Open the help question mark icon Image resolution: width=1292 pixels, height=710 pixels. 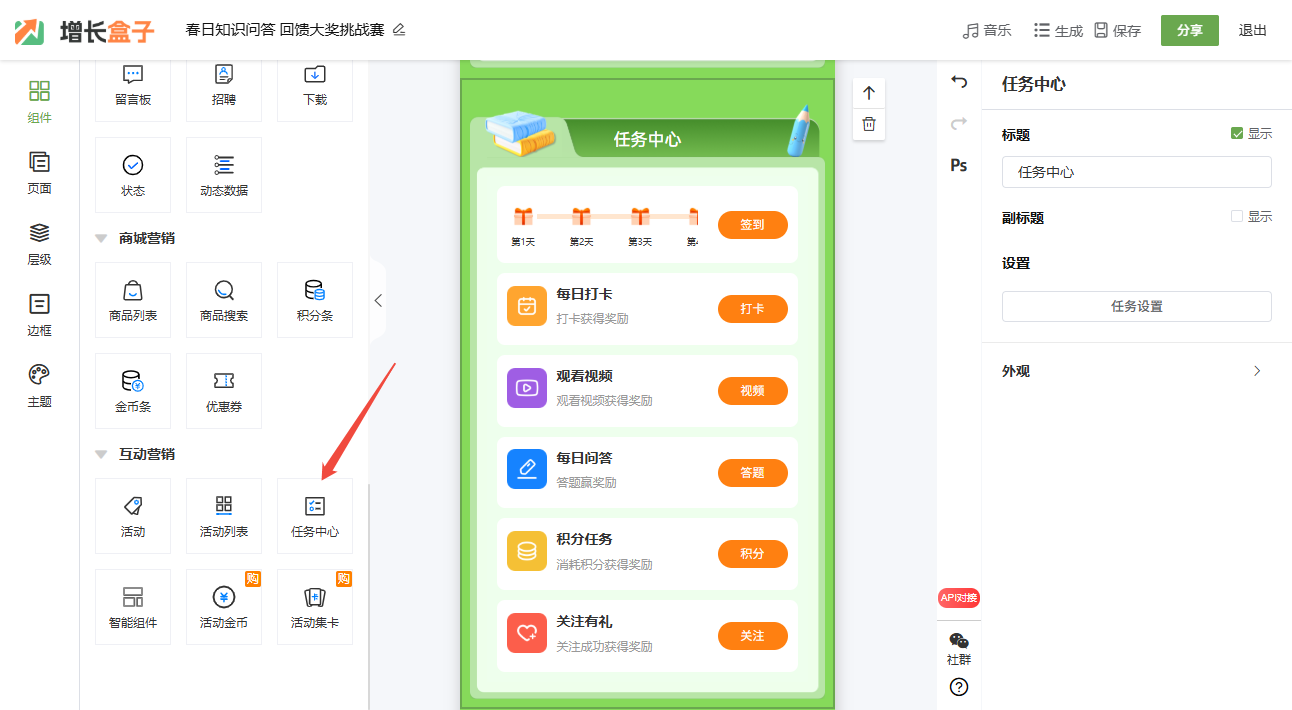(x=959, y=687)
